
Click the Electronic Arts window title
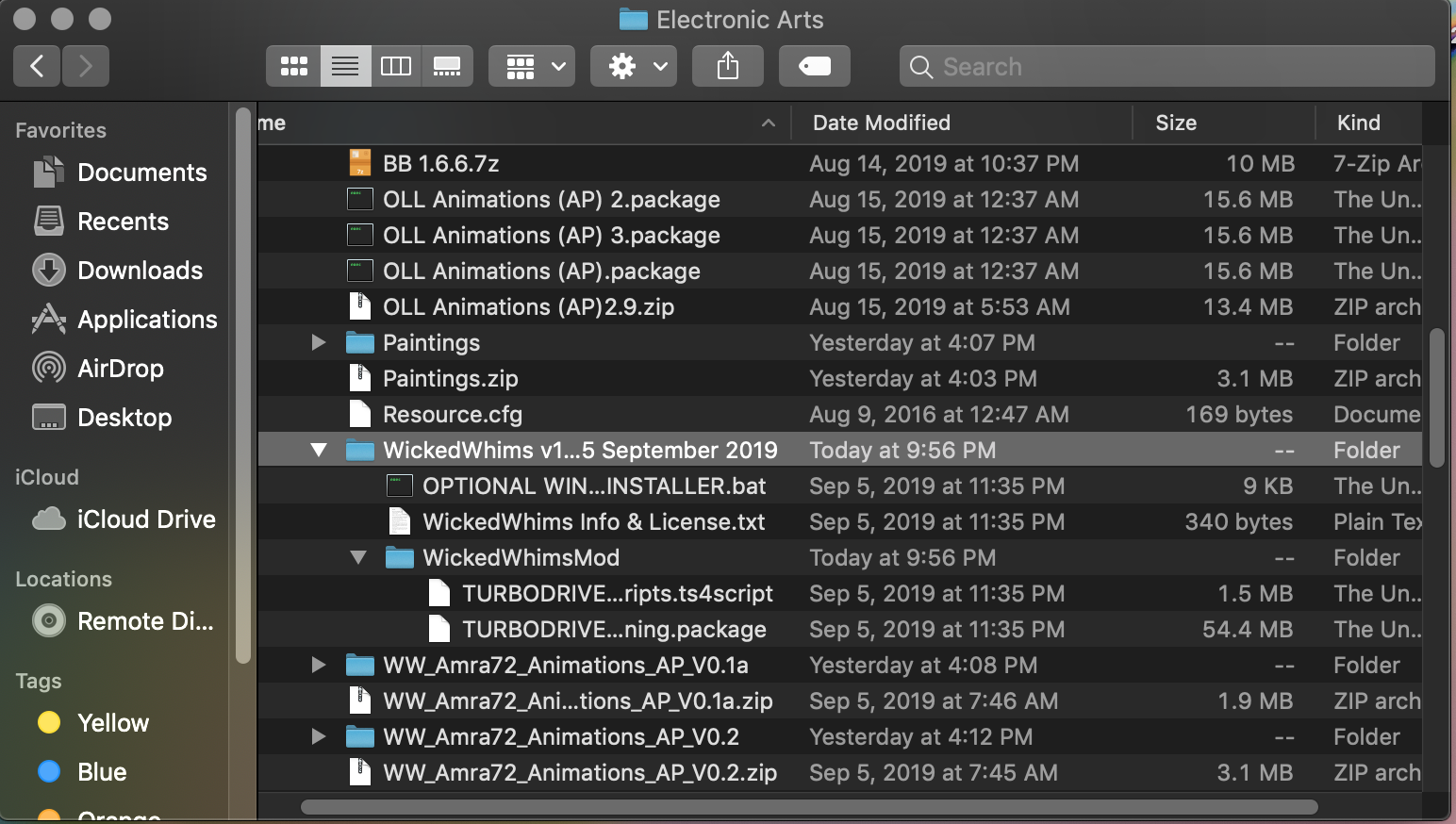tap(739, 20)
